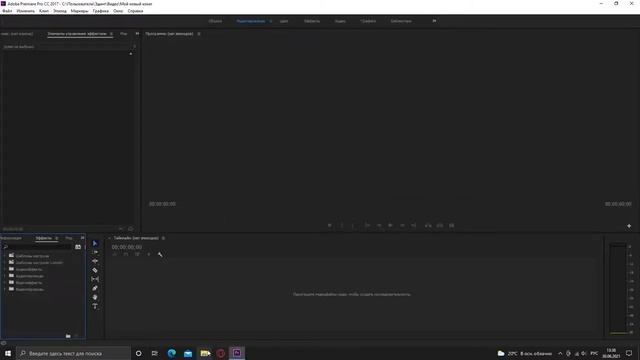This screenshot has height=360, width=640.
Task: Step back one frame in Program monitor
Action: coord(379,225)
